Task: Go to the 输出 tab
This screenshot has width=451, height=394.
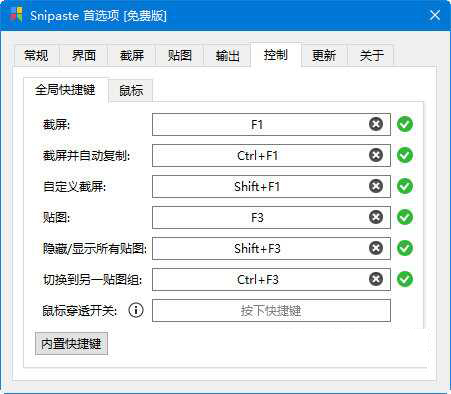Action: [x=228, y=55]
